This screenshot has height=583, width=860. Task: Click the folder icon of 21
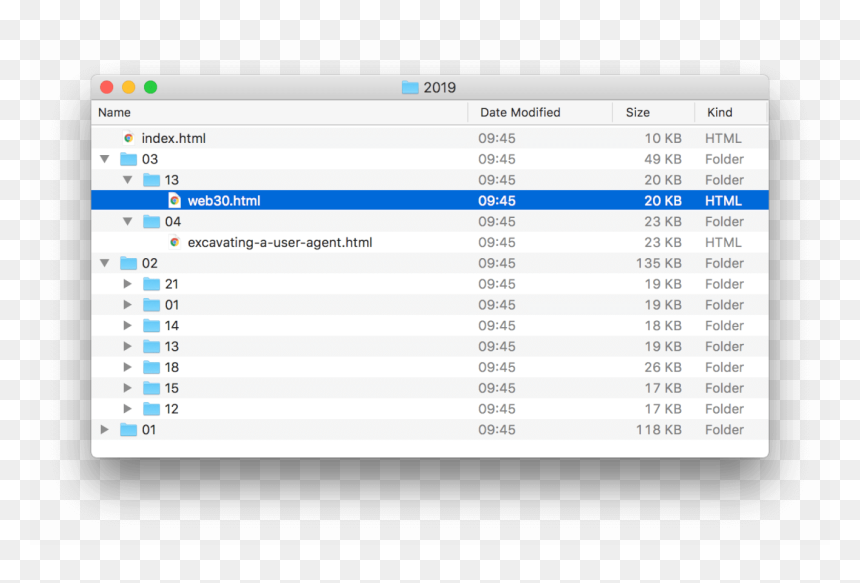(x=151, y=284)
